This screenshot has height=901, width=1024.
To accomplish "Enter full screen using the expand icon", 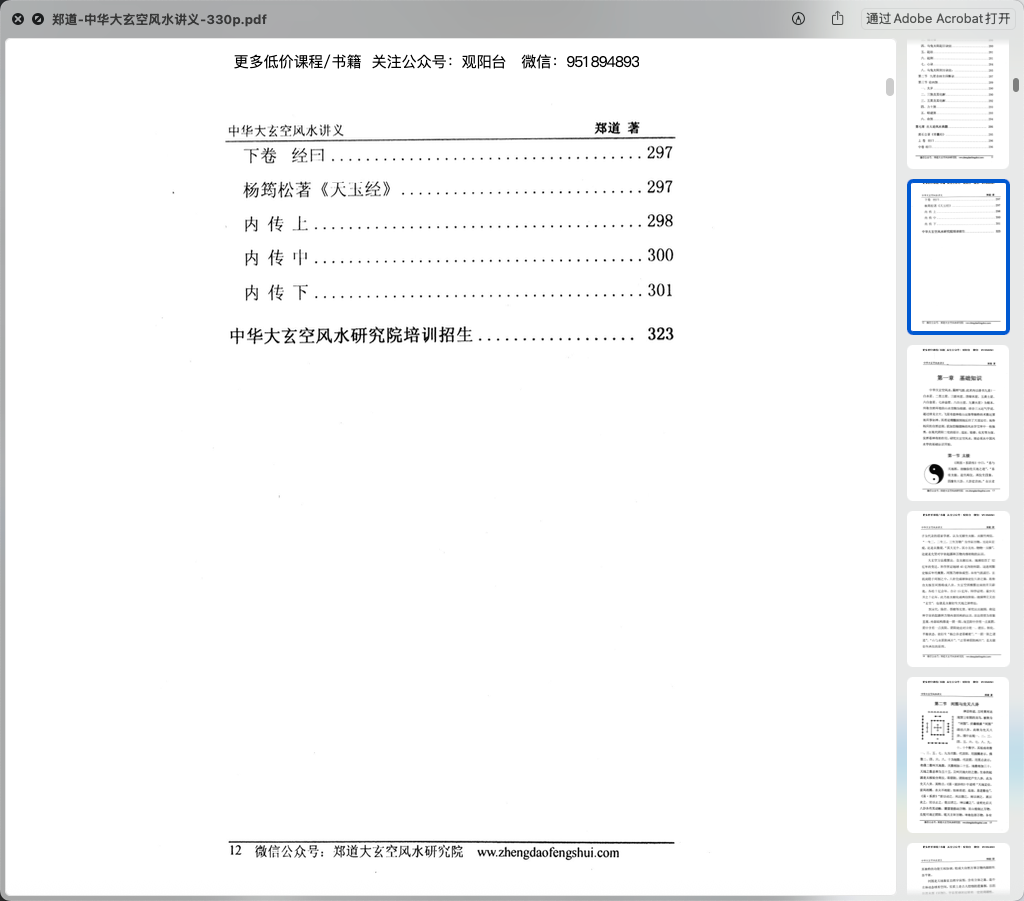I will pyautogui.click(x=38, y=19).
